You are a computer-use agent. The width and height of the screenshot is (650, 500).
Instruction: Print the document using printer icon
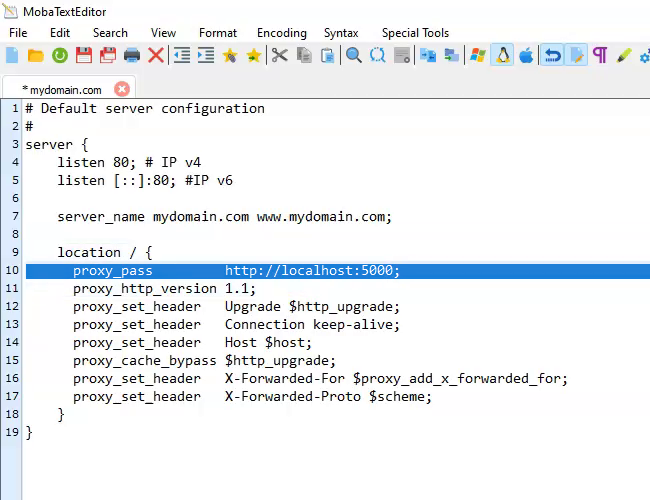[x=132, y=55]
